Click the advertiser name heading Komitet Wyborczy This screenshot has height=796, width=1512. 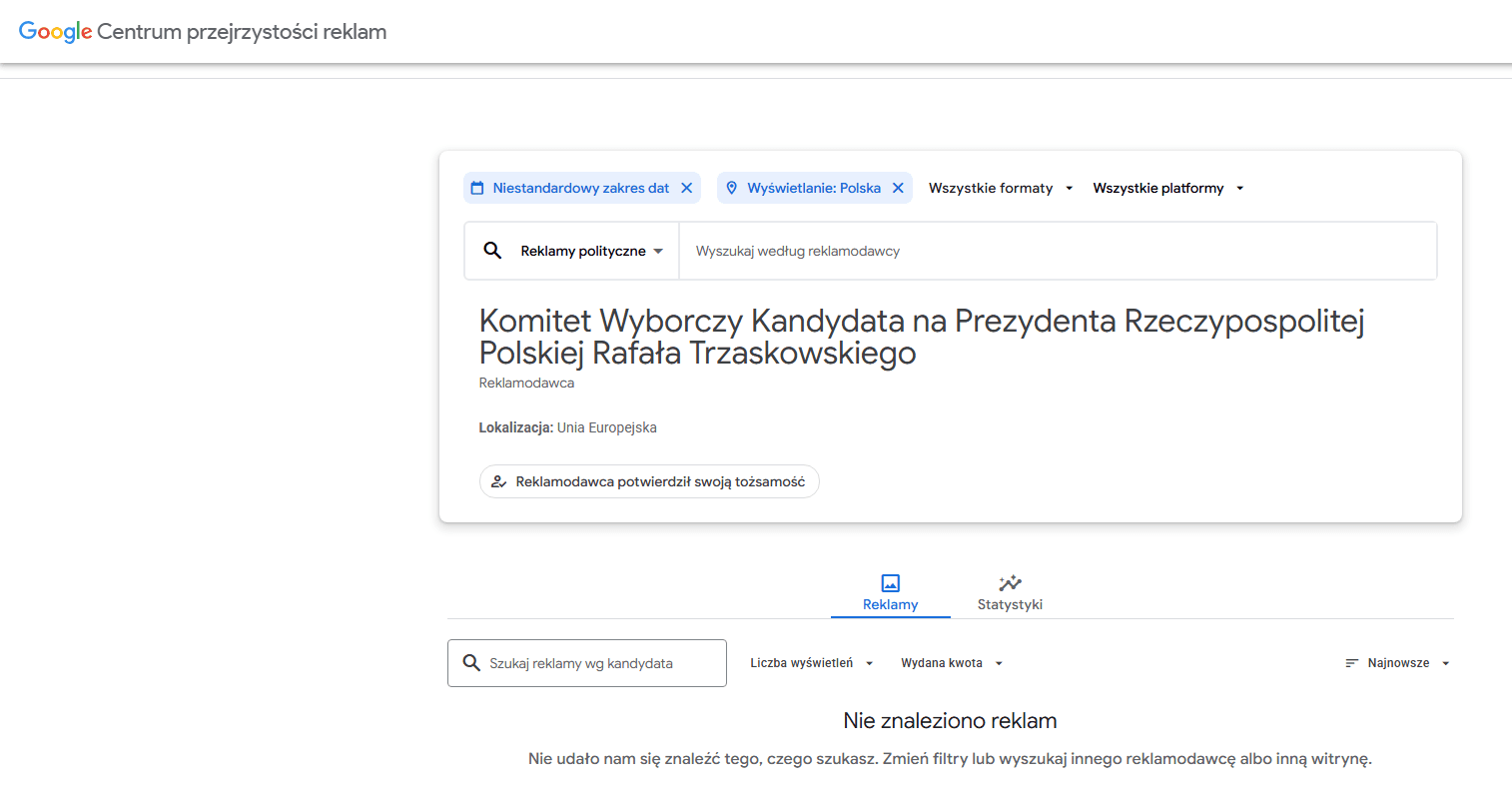coord(922,337)
